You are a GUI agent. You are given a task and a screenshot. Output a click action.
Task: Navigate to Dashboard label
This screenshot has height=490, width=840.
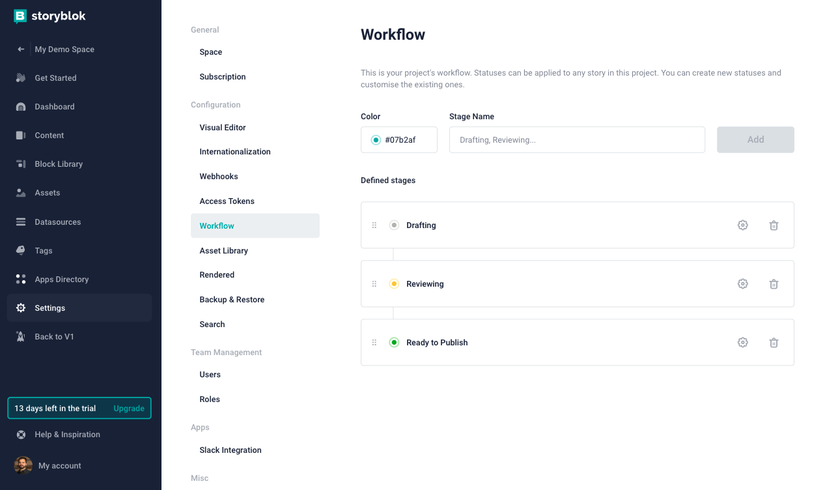[x=54, y=107]
